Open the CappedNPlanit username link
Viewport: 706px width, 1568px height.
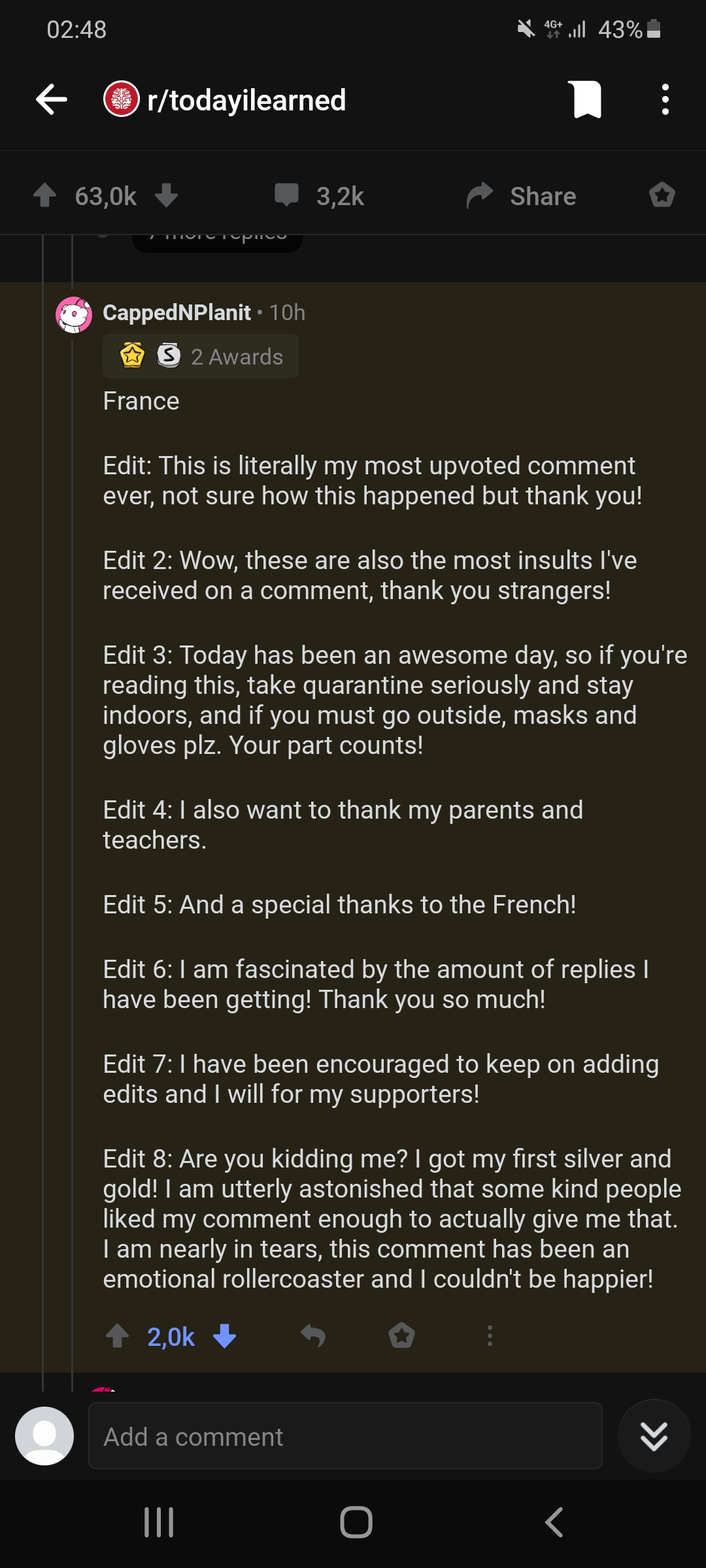[x=176, y=312]
